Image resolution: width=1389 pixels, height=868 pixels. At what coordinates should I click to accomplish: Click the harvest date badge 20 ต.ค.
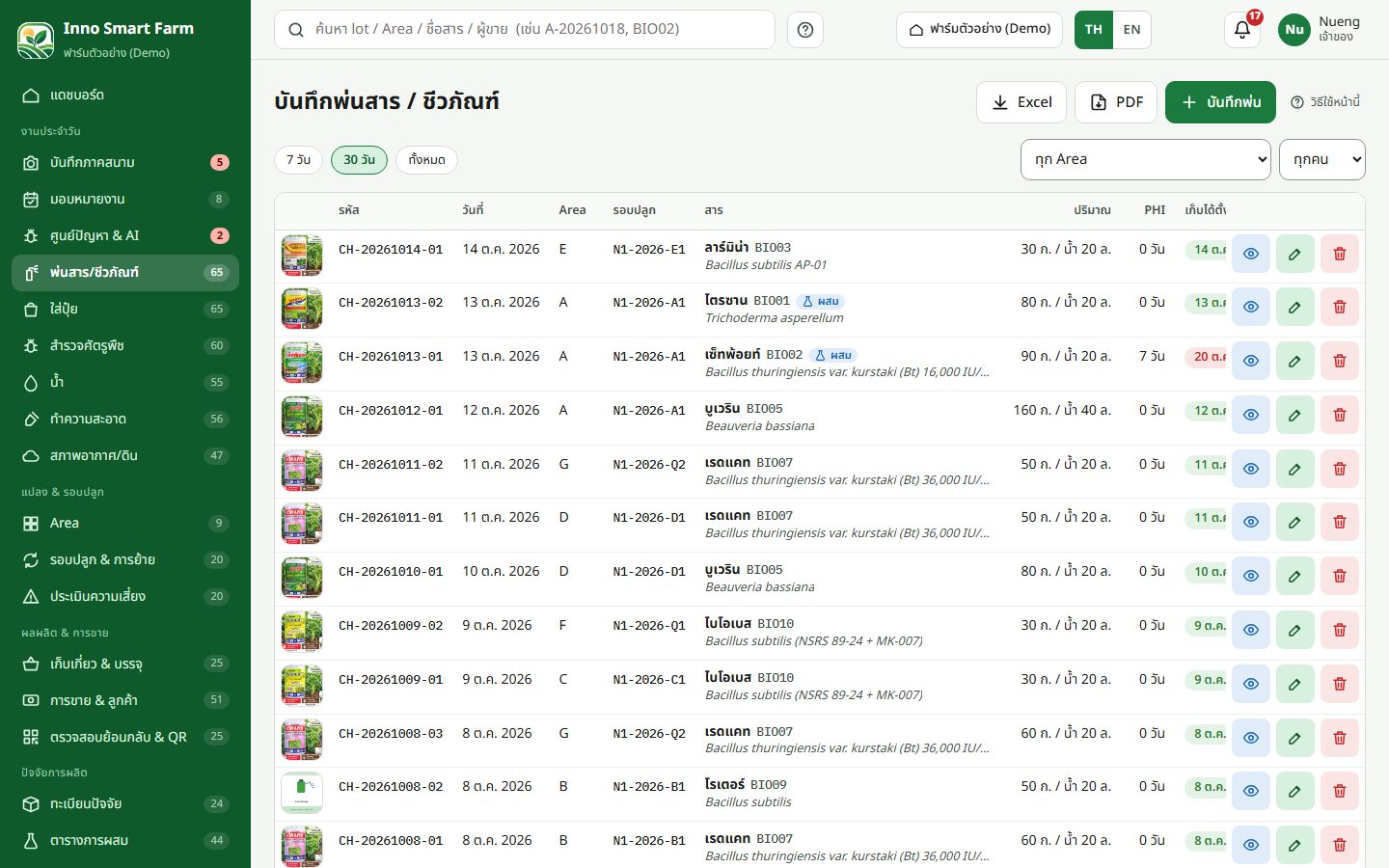coord(1206,357)
